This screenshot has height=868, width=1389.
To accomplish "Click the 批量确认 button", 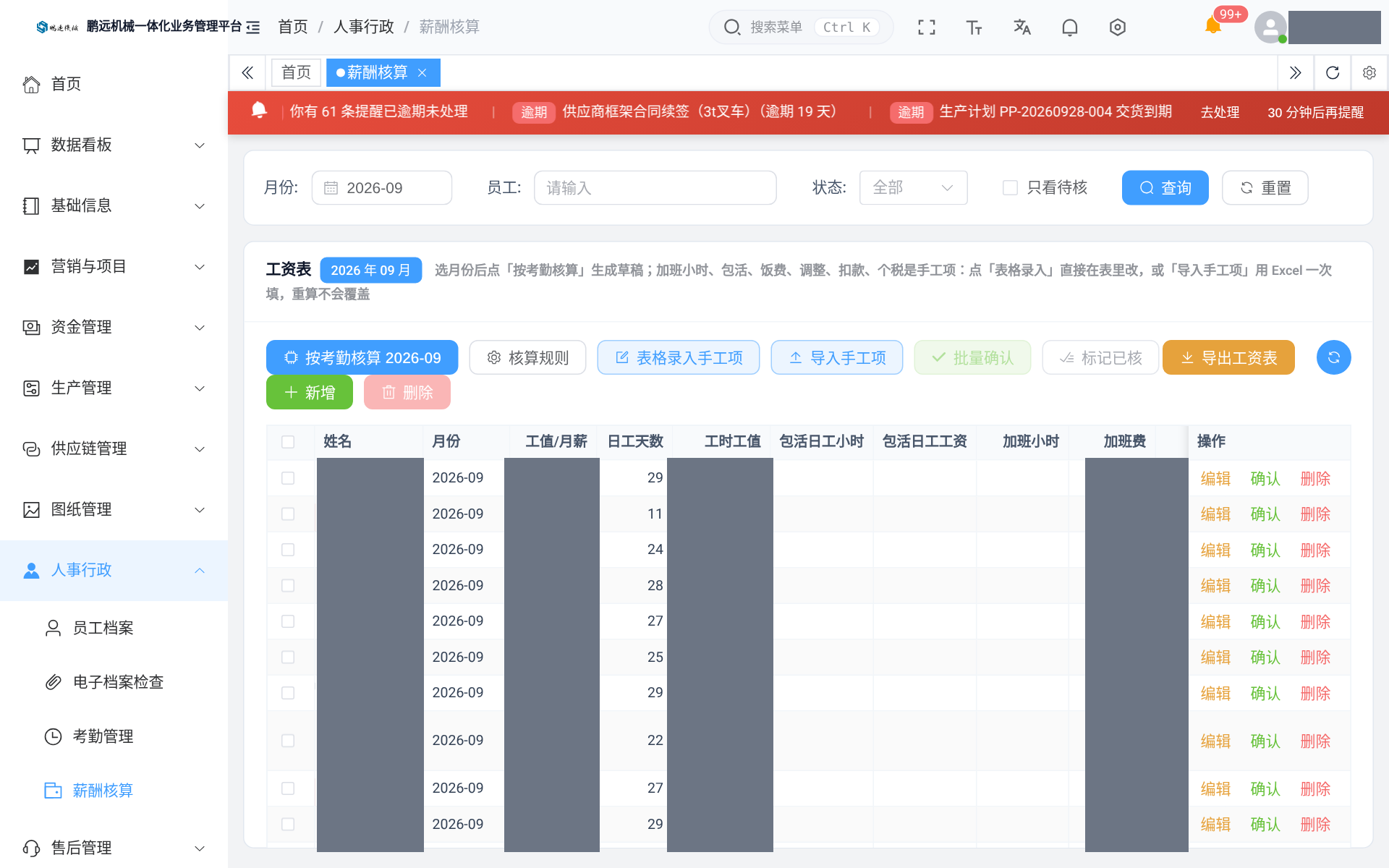I will click(x=972, y=357).
